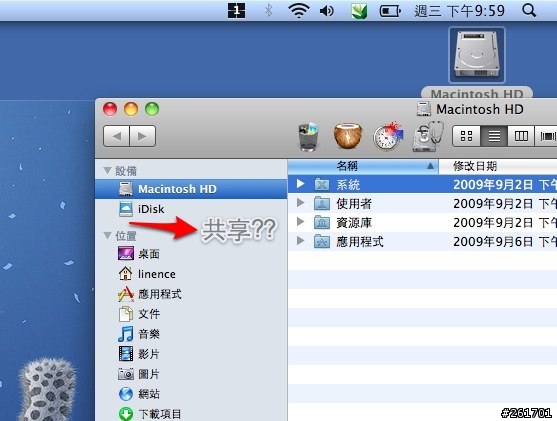Open the trash app toolbar icon
The width and height of the screenshot is (557, 421).
308,136
